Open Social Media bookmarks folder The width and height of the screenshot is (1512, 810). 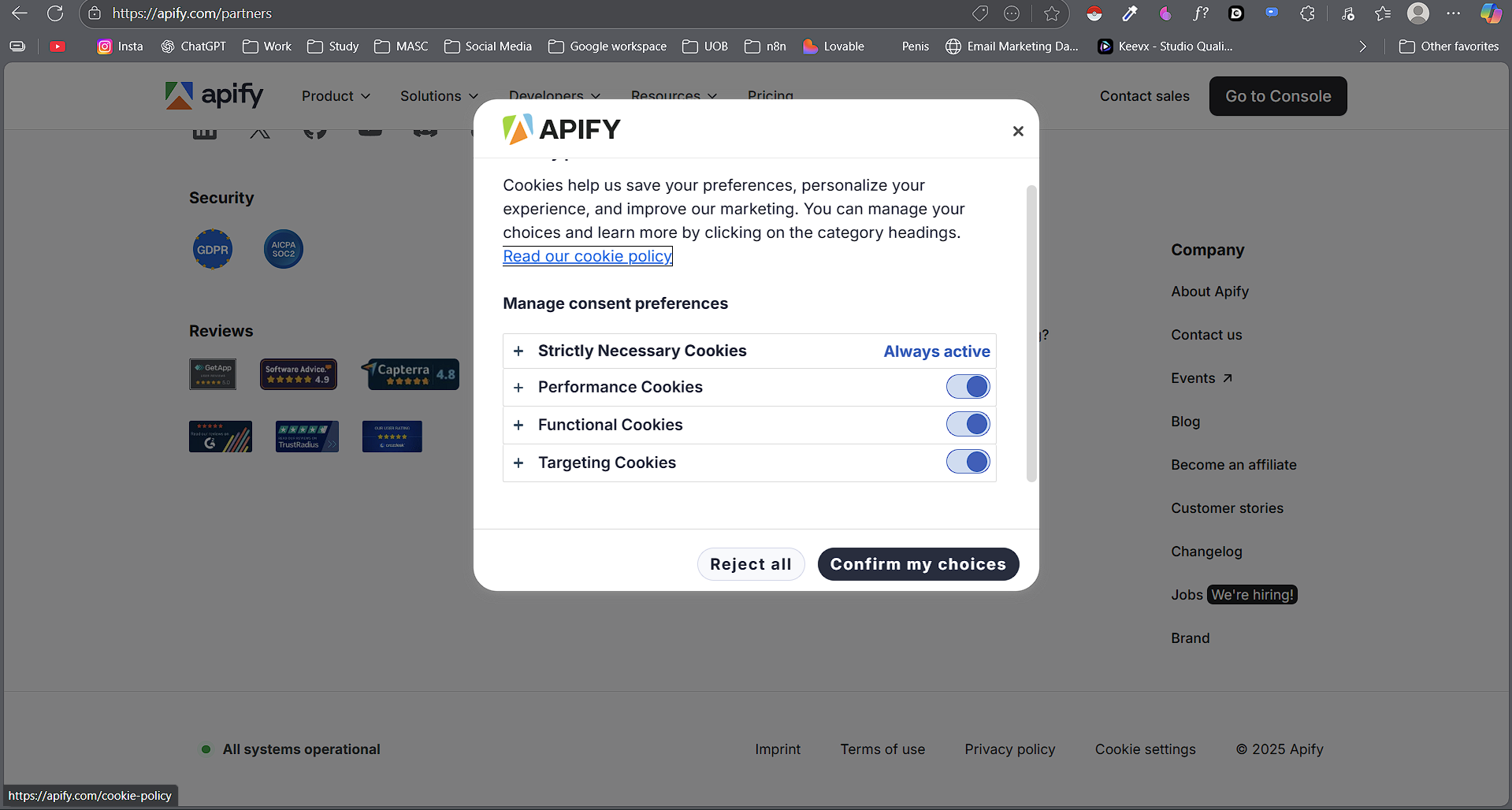point(488,46)
